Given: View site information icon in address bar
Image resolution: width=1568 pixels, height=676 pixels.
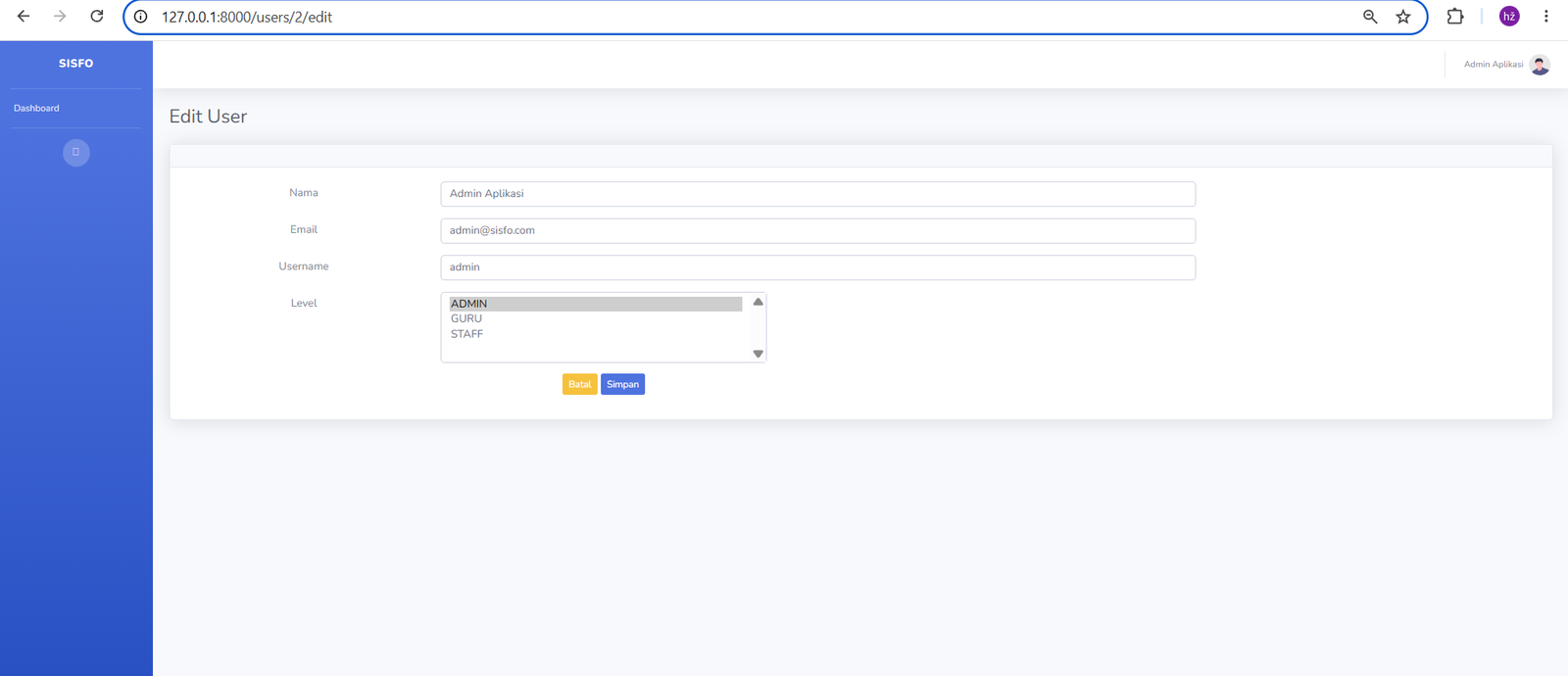Looking at the screenshot, I should (141, 17).
